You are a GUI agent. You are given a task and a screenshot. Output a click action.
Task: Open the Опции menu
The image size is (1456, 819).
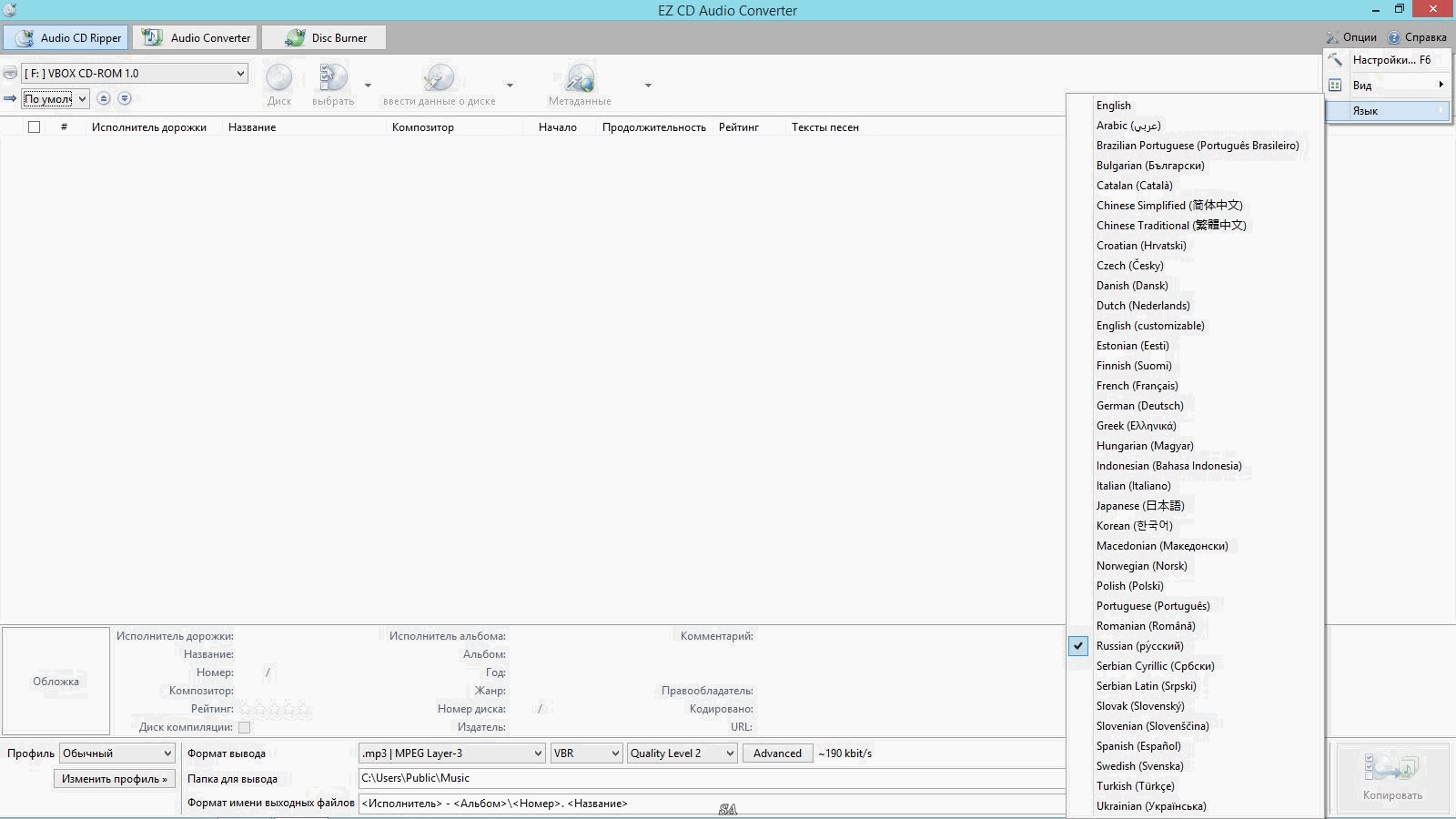(x=1351, y=37)
